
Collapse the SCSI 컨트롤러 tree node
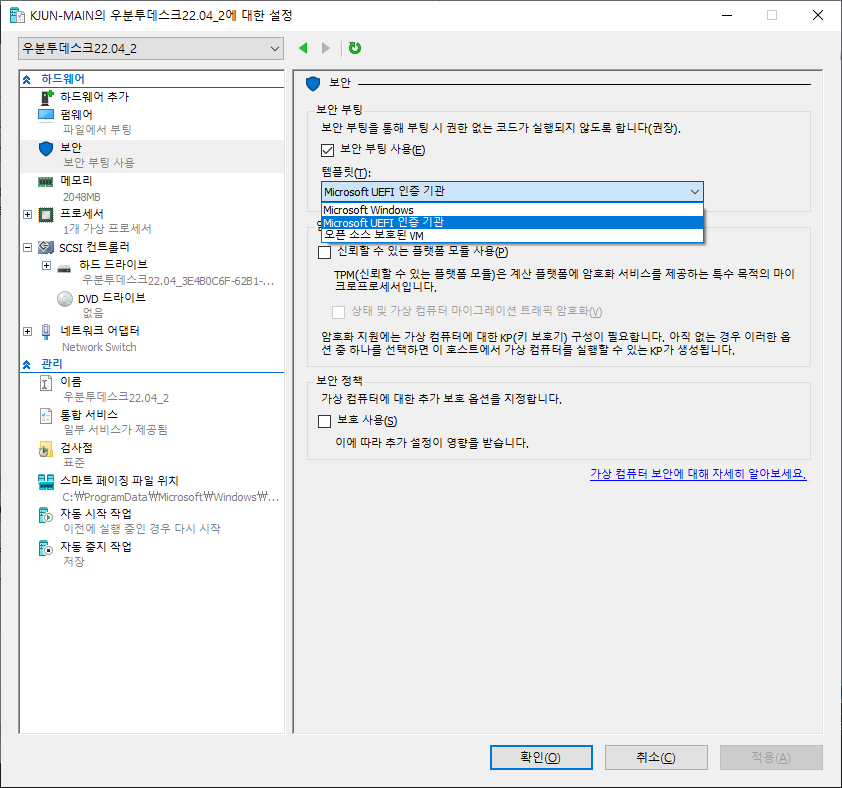tap(27, 248)
